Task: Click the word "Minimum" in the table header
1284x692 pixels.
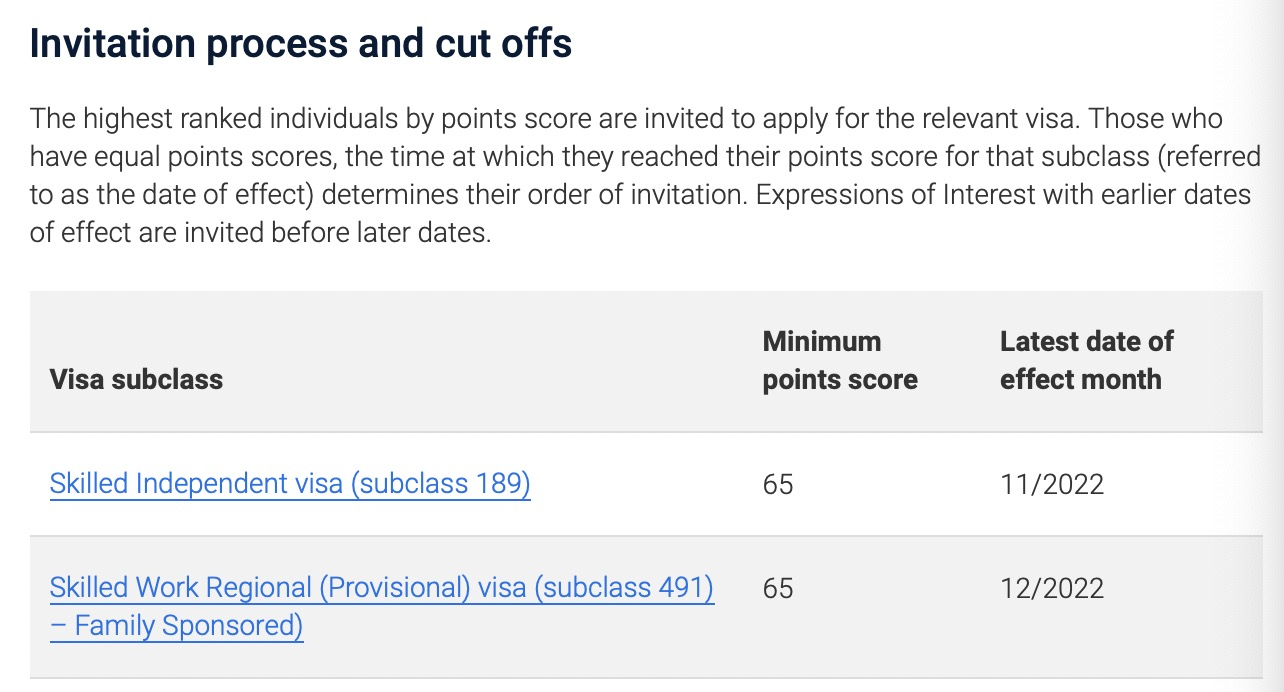Action: [x=822, y=342]
